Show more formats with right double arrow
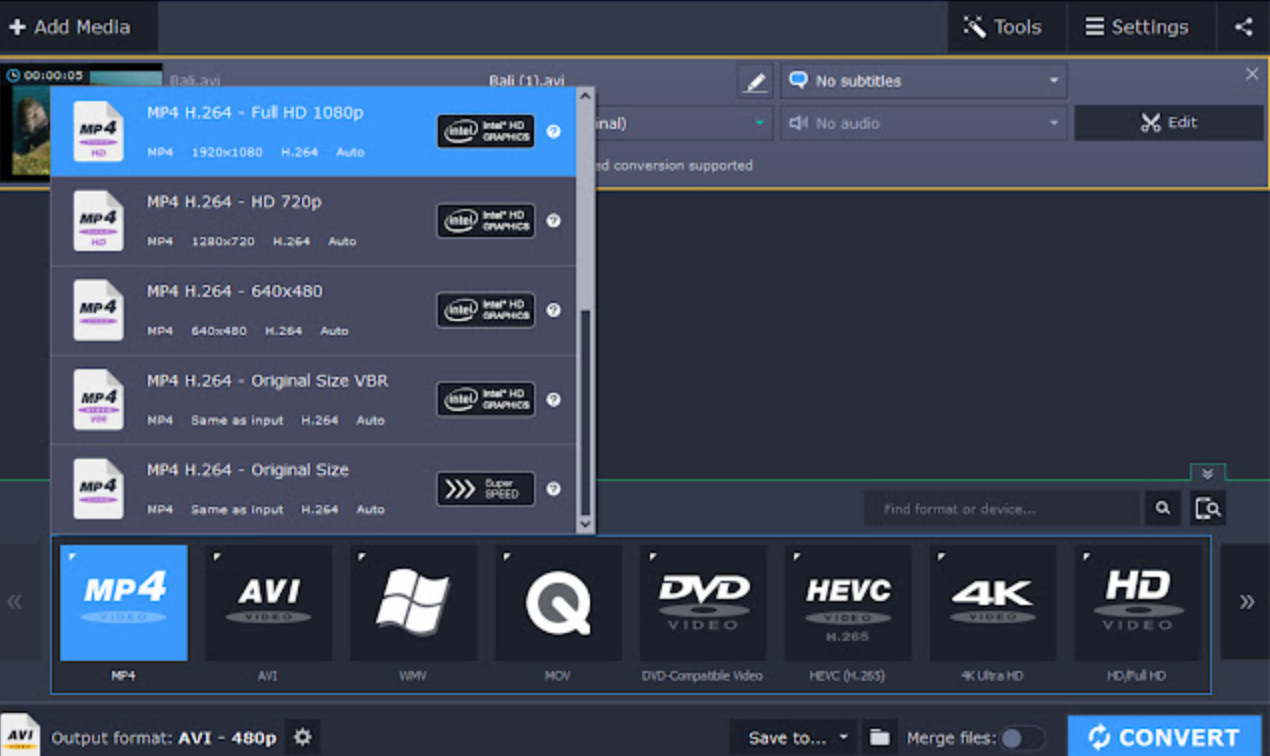The image size is (1270, 756). point(1246,602)
